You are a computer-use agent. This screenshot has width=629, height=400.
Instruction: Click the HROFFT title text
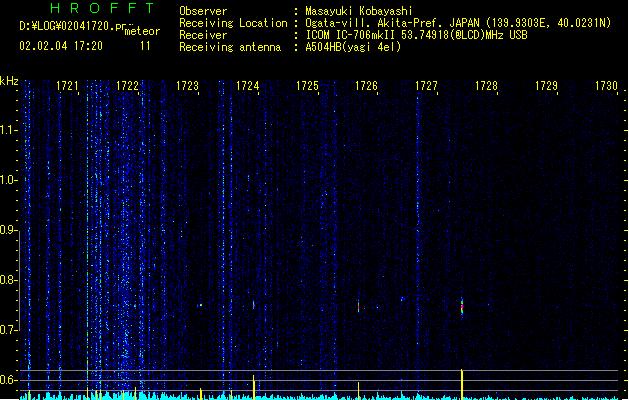[103, 8]
